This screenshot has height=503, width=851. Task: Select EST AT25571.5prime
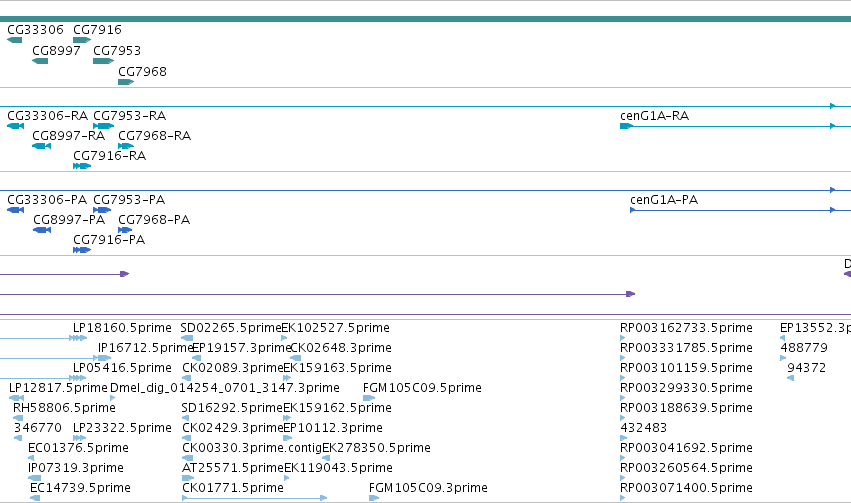pos(233,468)
